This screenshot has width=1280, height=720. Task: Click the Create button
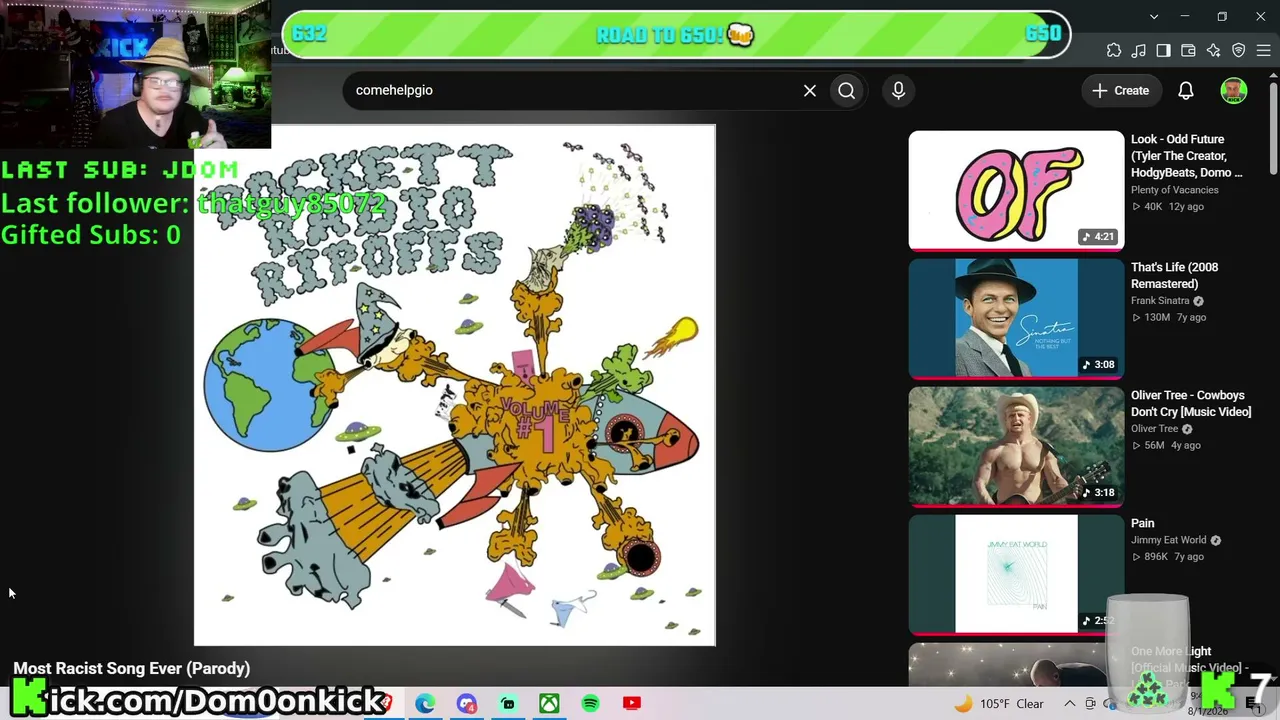pyautogui.click(x=1121, y=90)
